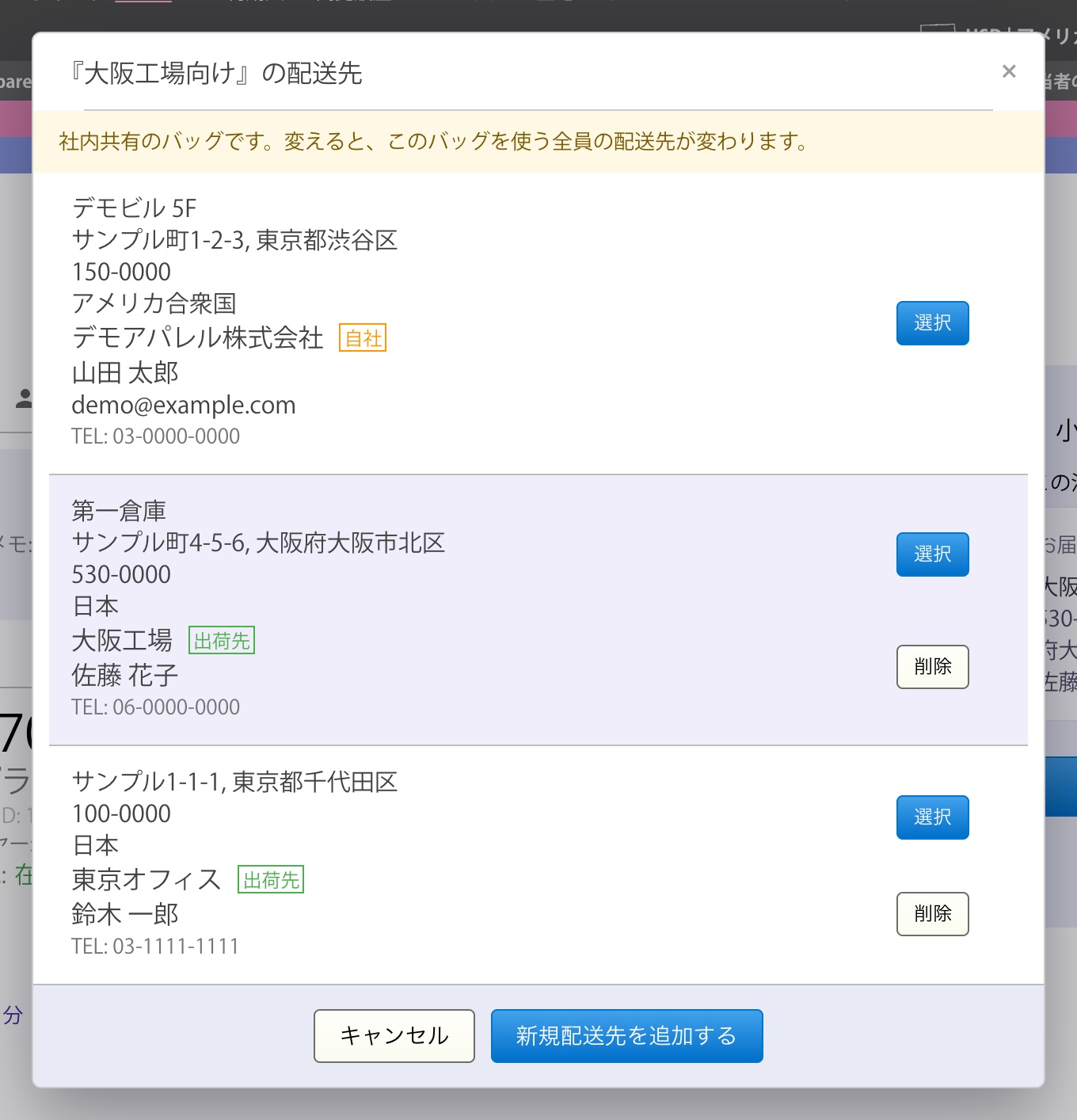Delete the 東京オフィス shipping address

932,914
